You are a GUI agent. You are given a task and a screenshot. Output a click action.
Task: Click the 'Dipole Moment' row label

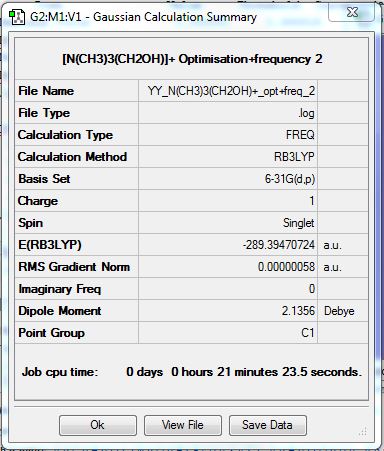click(x=60, y=311)
